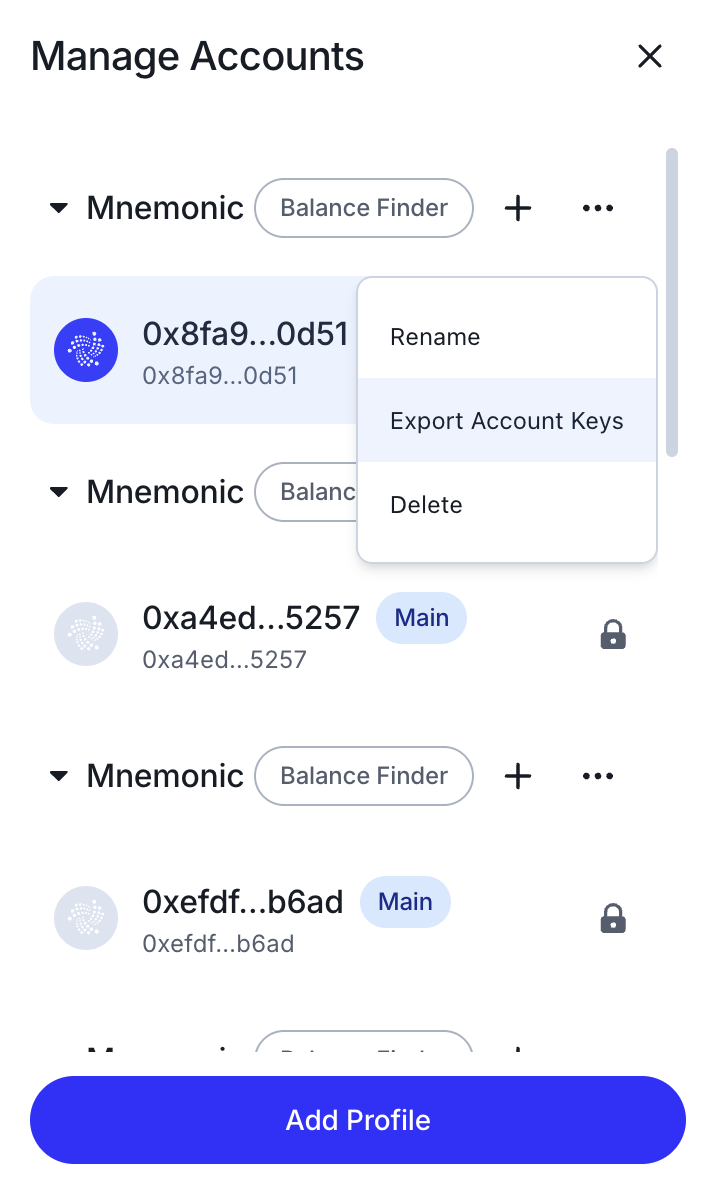Image resolution: width=716 pixels, height=1188 pixels.
Task: Open the add account plus for the third Mnemonic
Action: click(517, 775)
